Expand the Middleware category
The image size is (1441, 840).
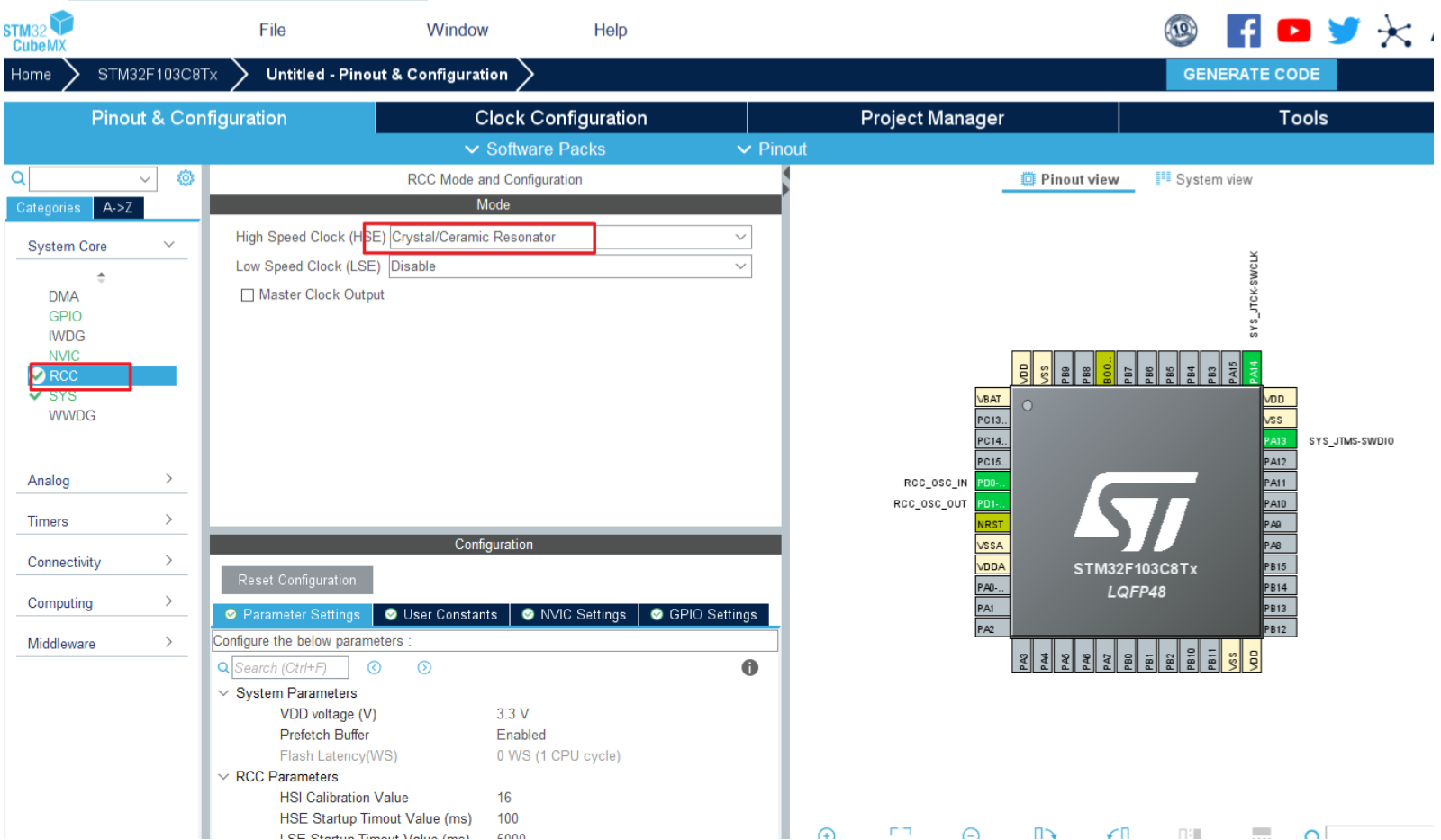(x=168, y=642)
